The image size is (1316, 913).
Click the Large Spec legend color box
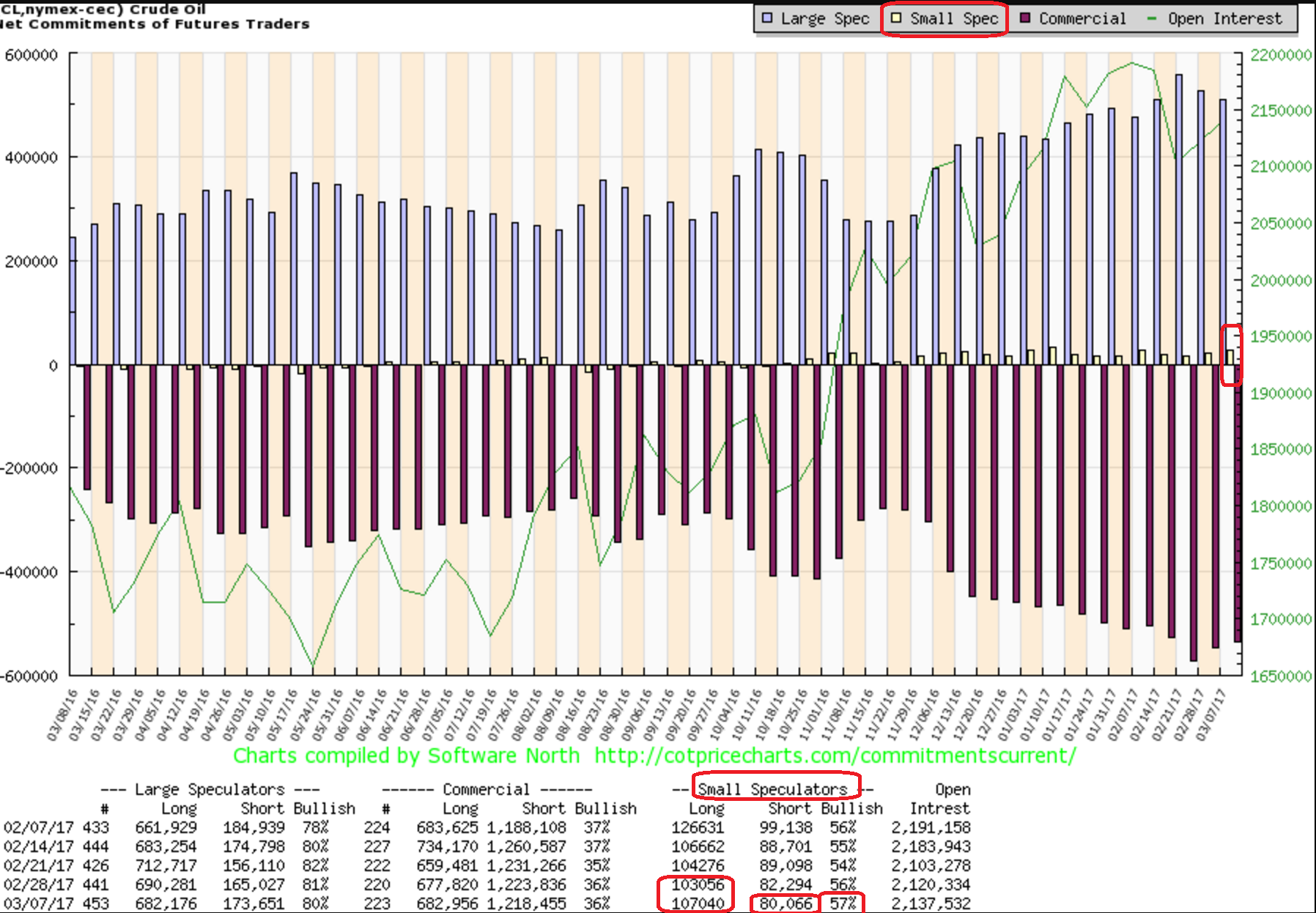tap(767, 18)
